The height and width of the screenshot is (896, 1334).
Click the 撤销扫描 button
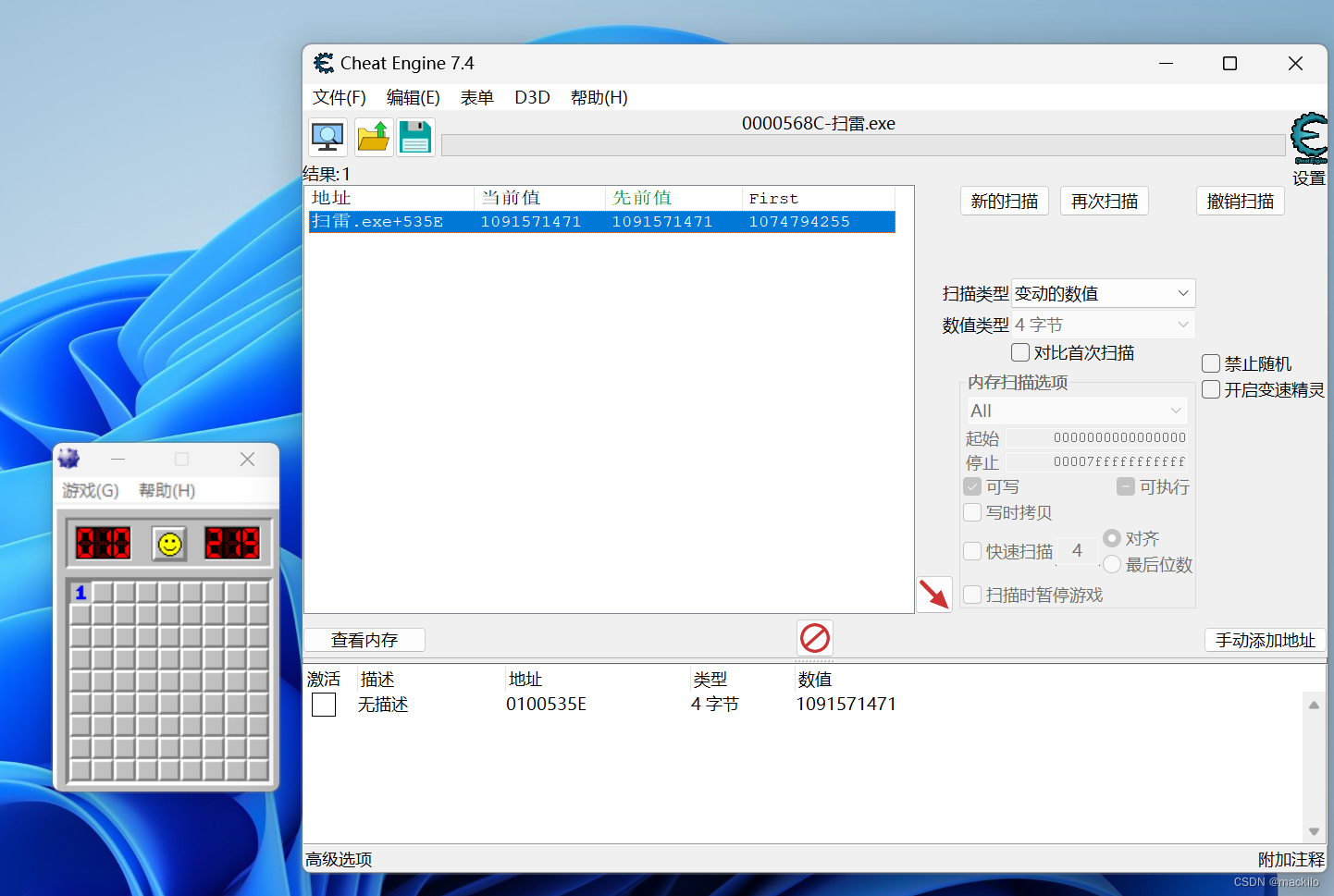tap(1241, 201)
